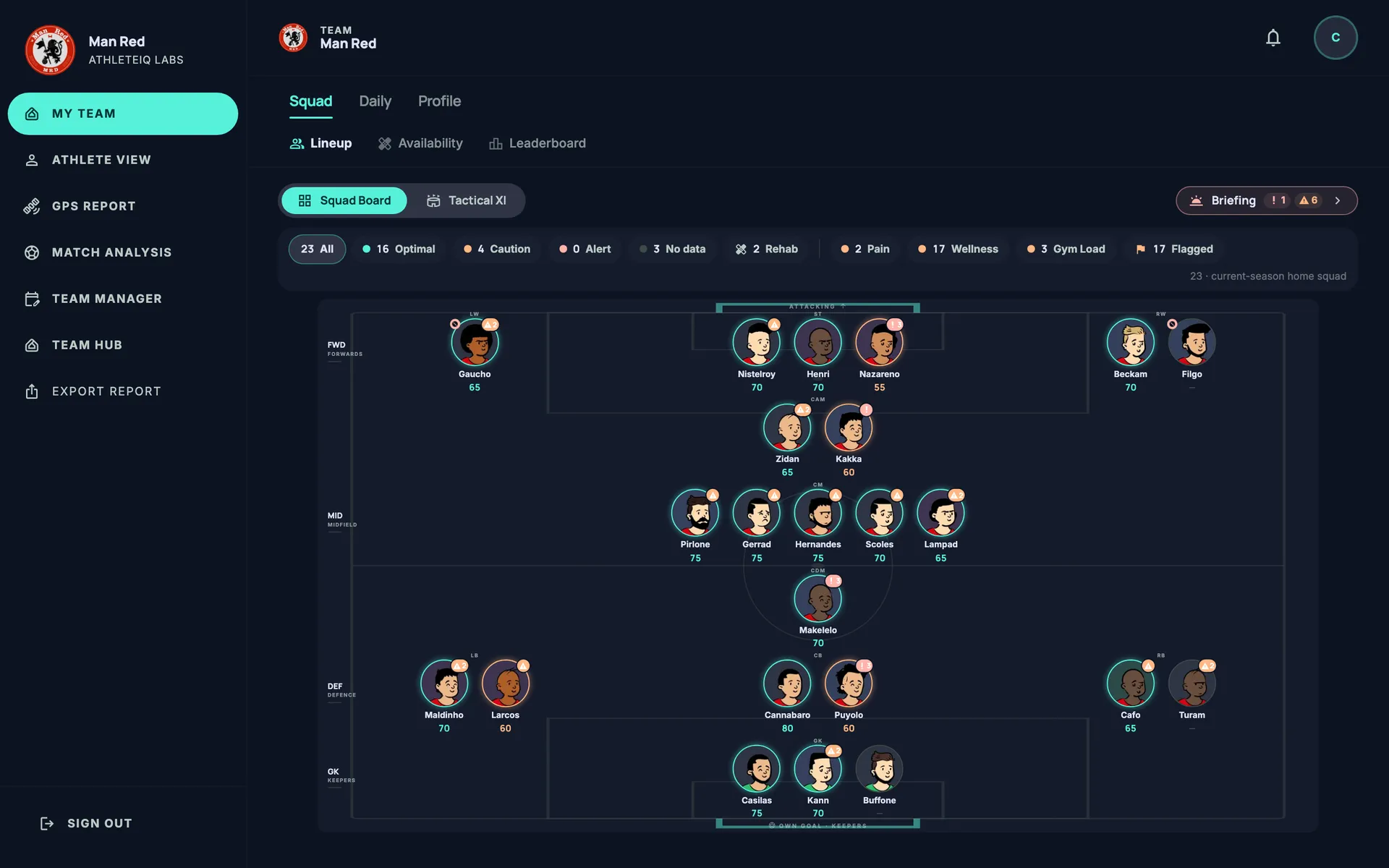Image resolution: width=1389 pixels, height=868 pixels.
Task: Switch to the Daily tab
Action: coord(375,101)
